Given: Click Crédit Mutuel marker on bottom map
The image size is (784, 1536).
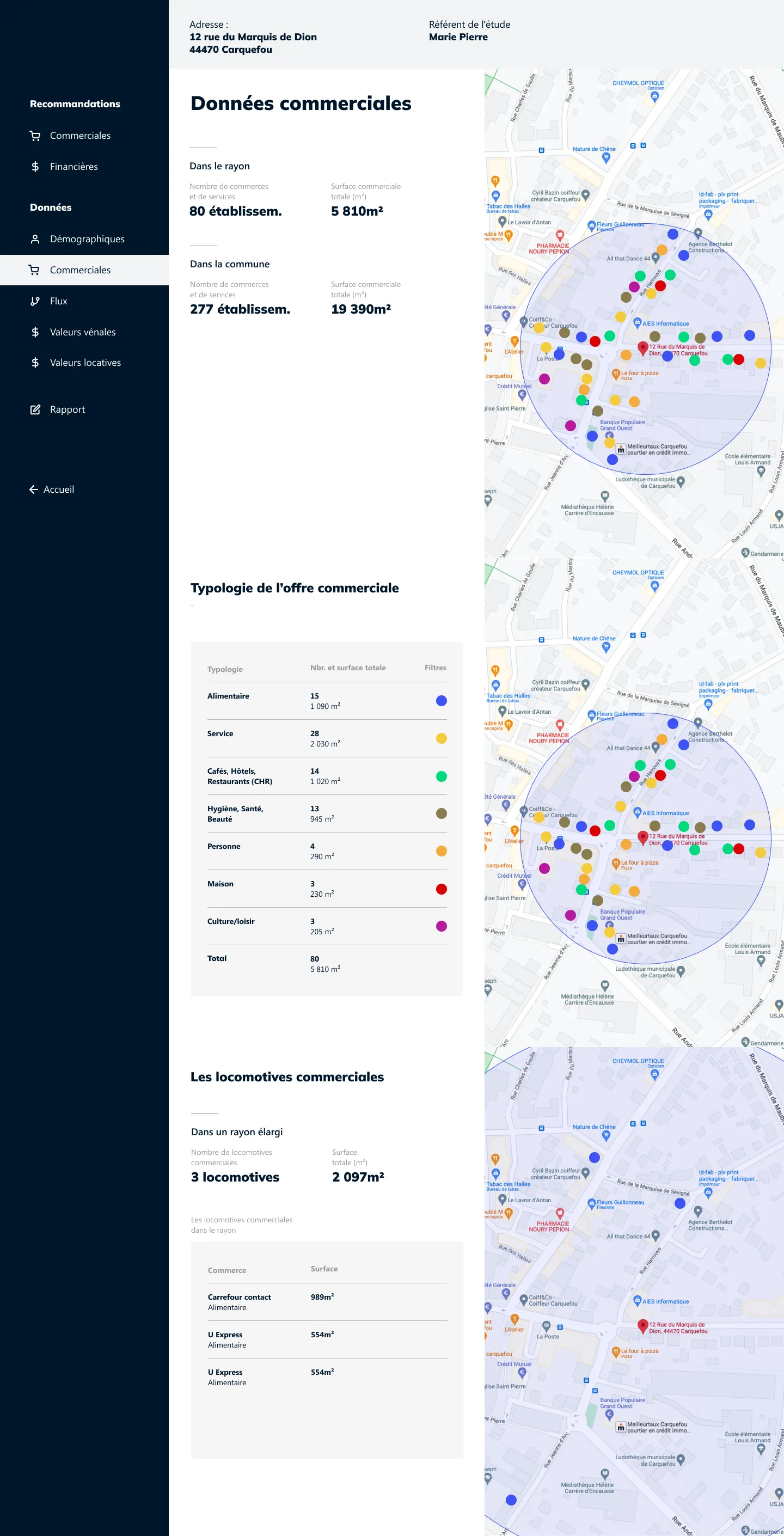Looking at the screenshot, I should point(522,1373).
